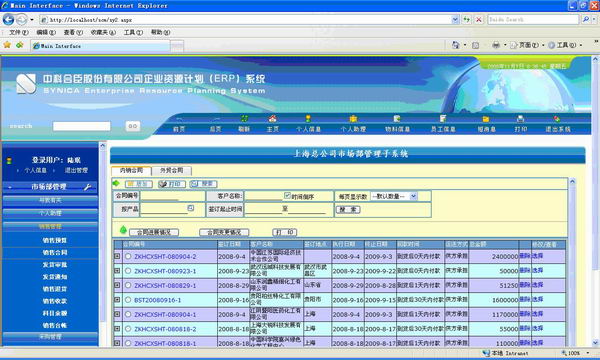600x360 pixels.
Task: Click the 打印 printer icon in nav bar
Action: pyautogui.click(x=520, y=119)
